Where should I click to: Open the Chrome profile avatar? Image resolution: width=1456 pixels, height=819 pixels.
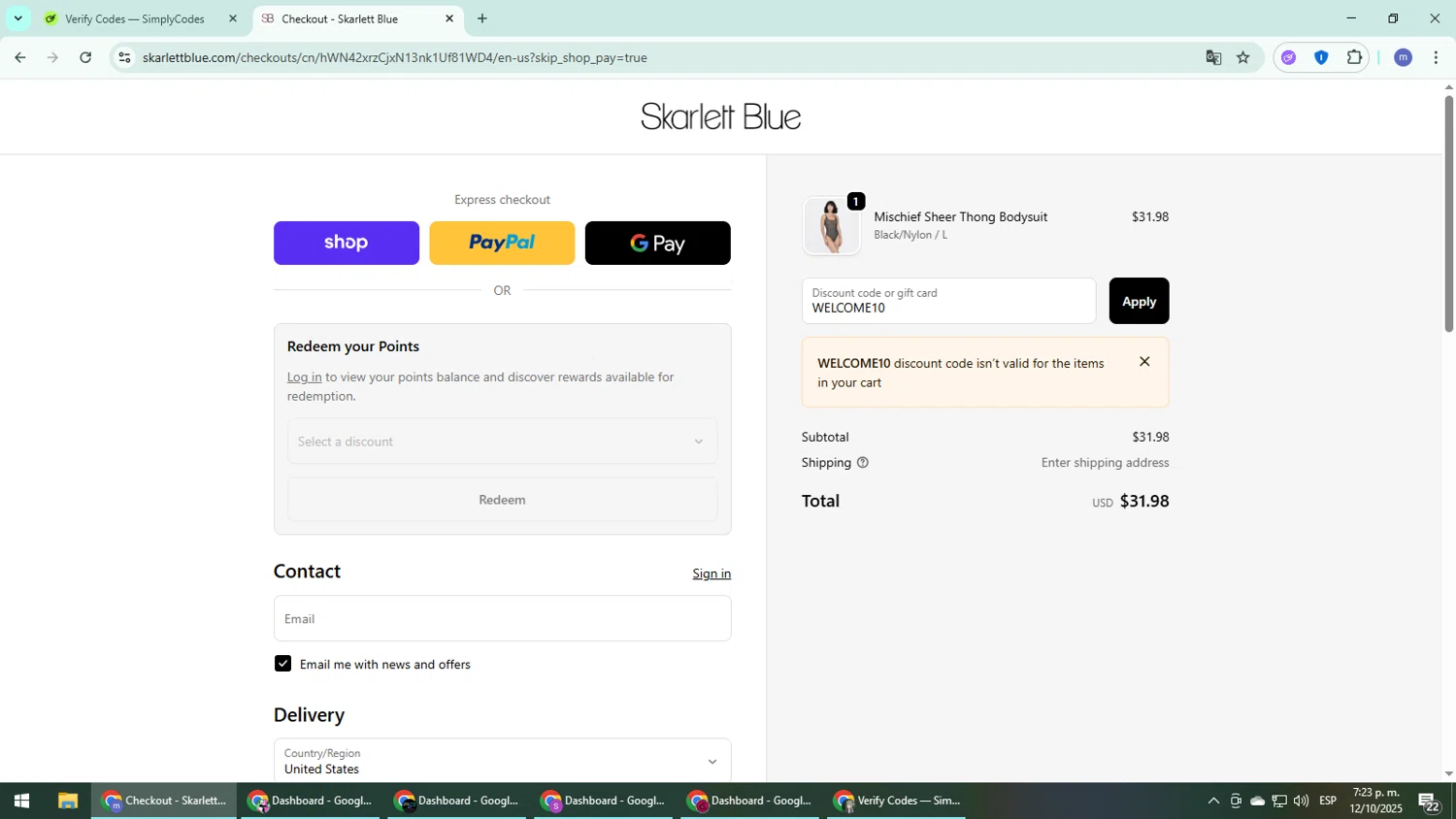(1403, 57)
